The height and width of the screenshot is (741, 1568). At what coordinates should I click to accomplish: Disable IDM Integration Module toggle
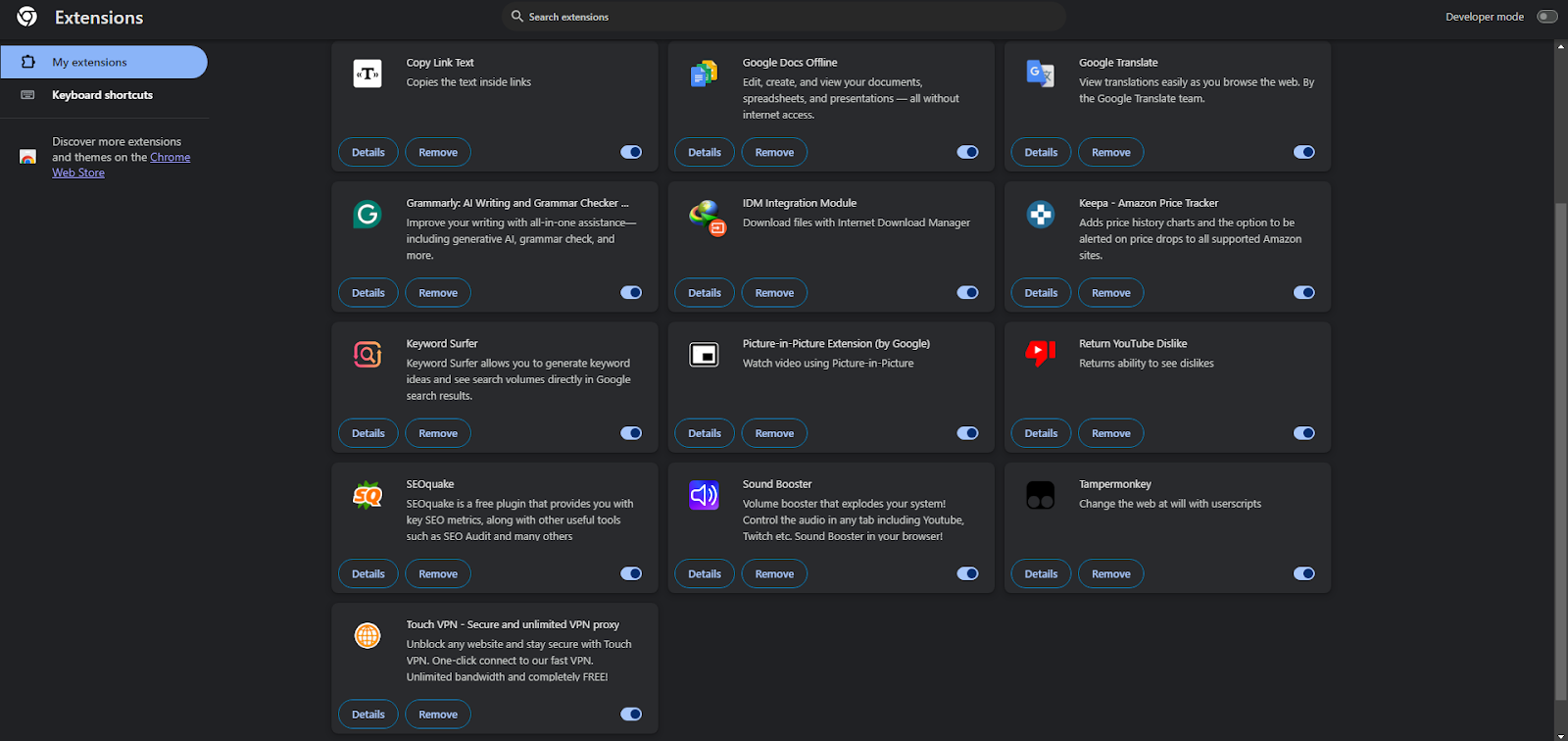967,292
